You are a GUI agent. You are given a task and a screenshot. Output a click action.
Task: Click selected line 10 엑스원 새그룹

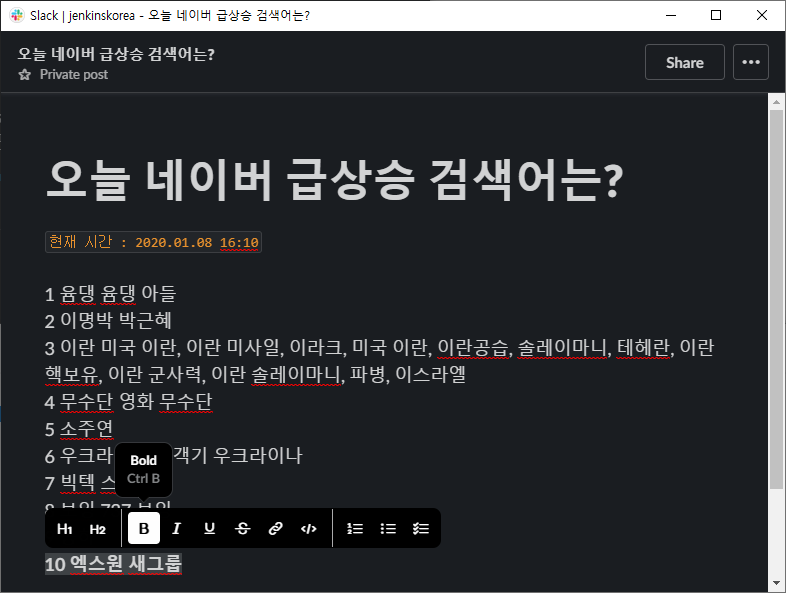(x=113, y=564)
